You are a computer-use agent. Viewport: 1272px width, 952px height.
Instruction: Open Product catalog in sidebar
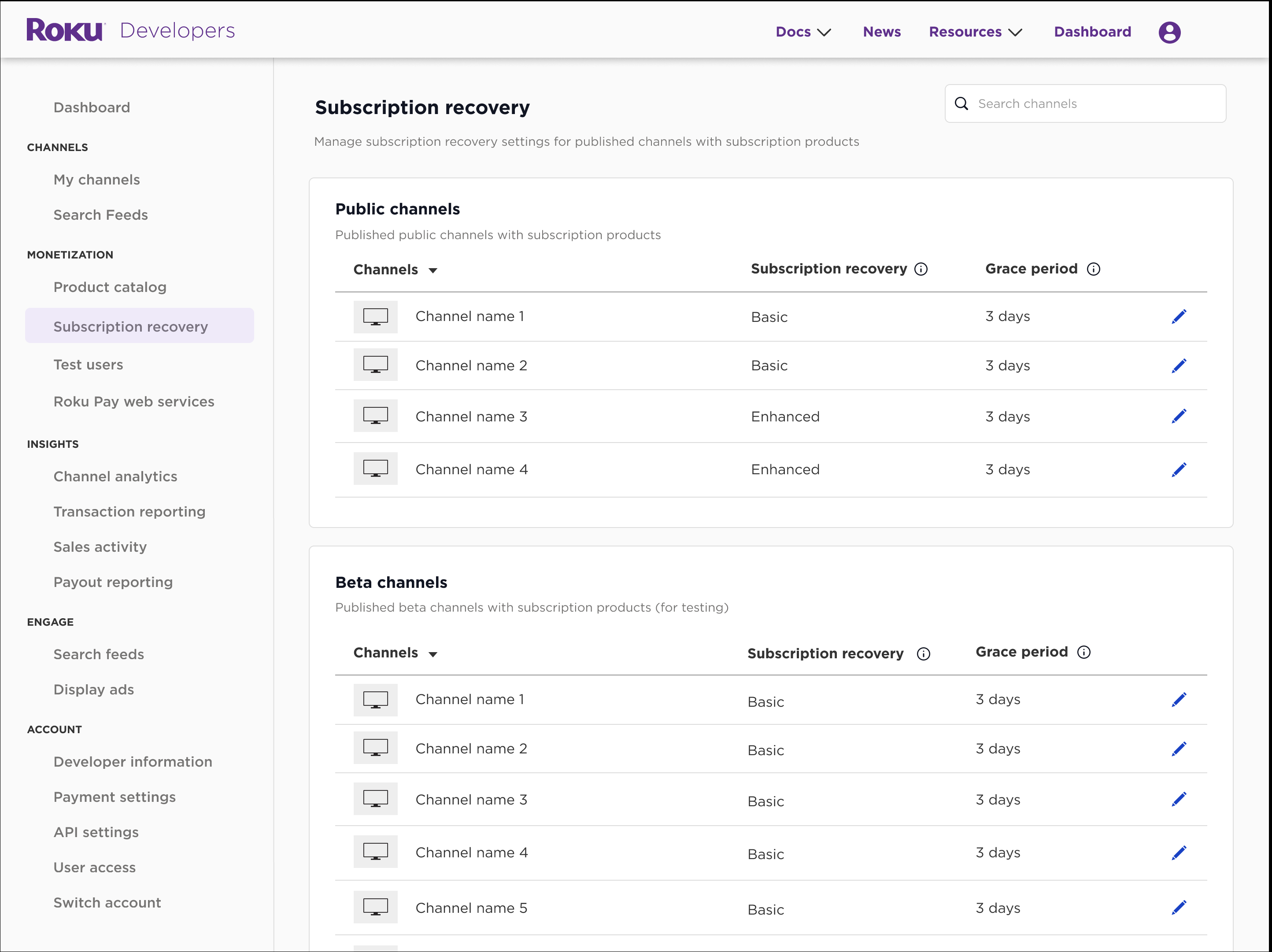(x=110, y=287)
